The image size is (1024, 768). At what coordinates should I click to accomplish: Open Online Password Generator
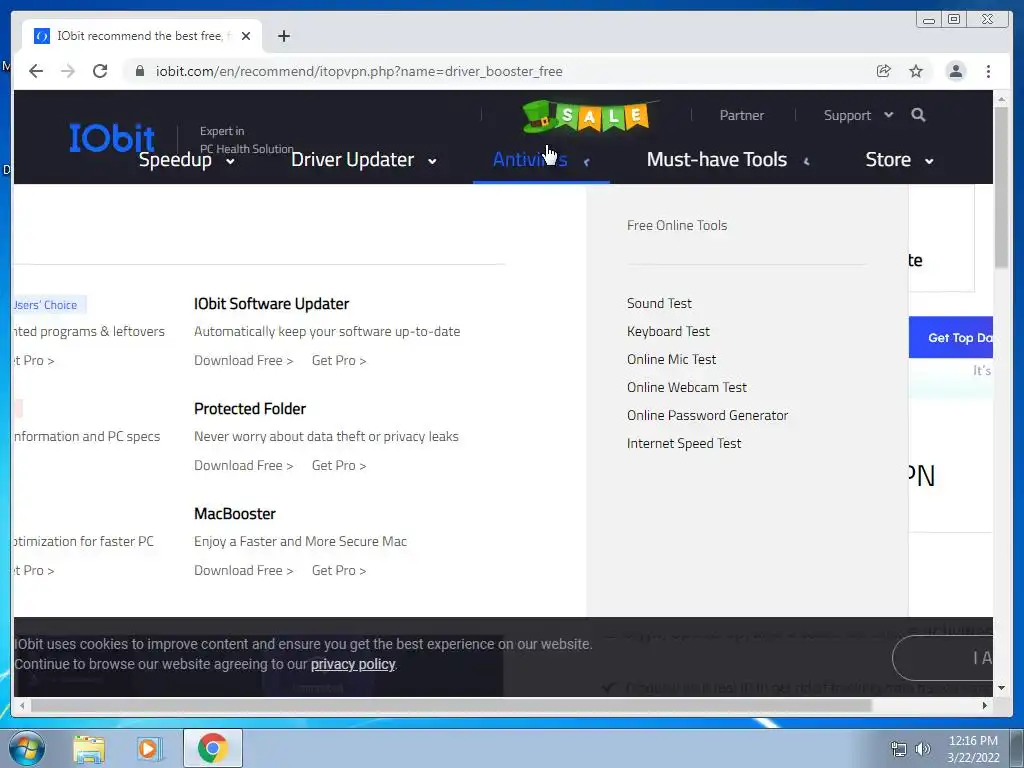click(x=707, y=415)
